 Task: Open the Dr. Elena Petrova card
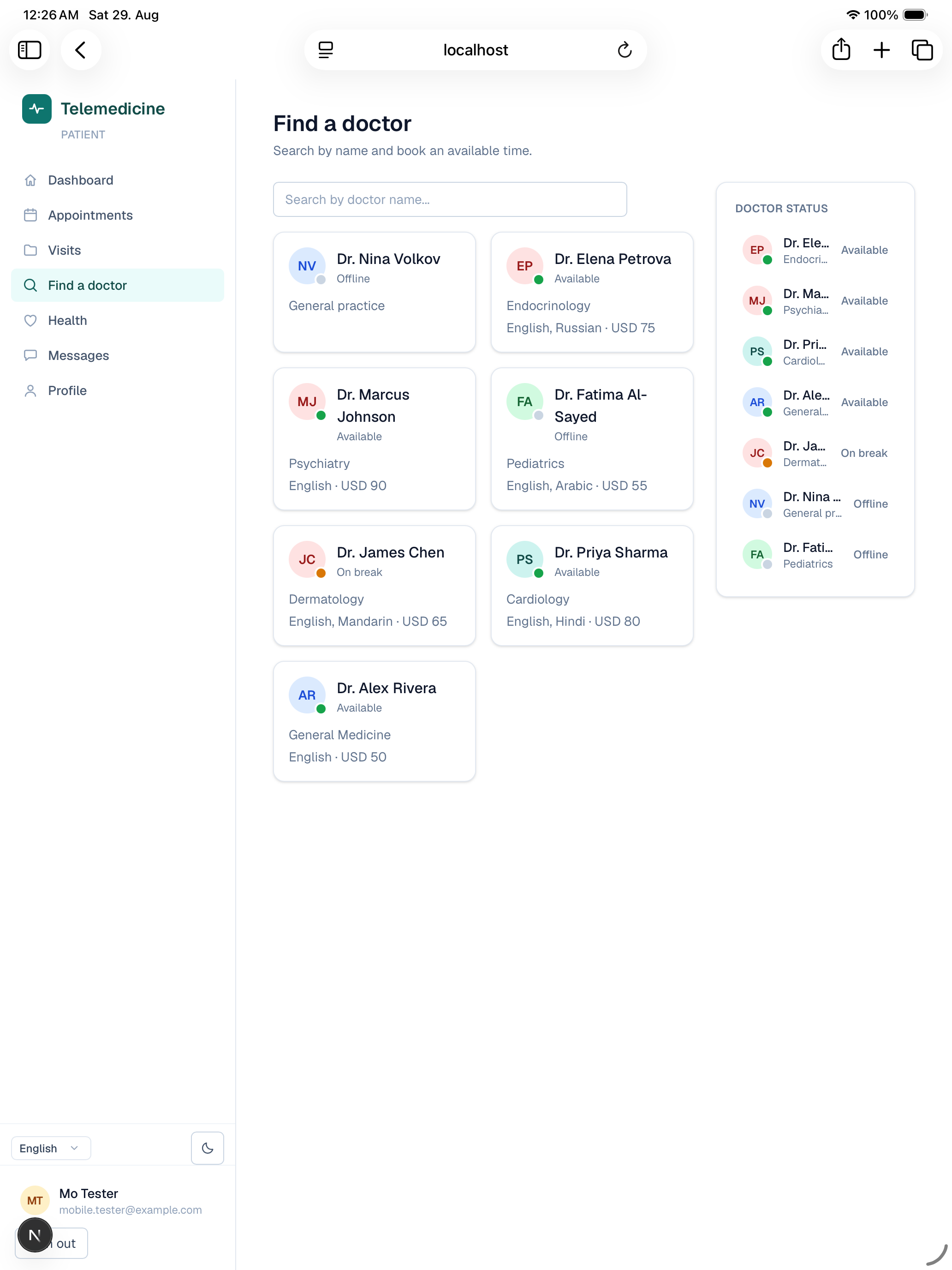tap(592, 292)
